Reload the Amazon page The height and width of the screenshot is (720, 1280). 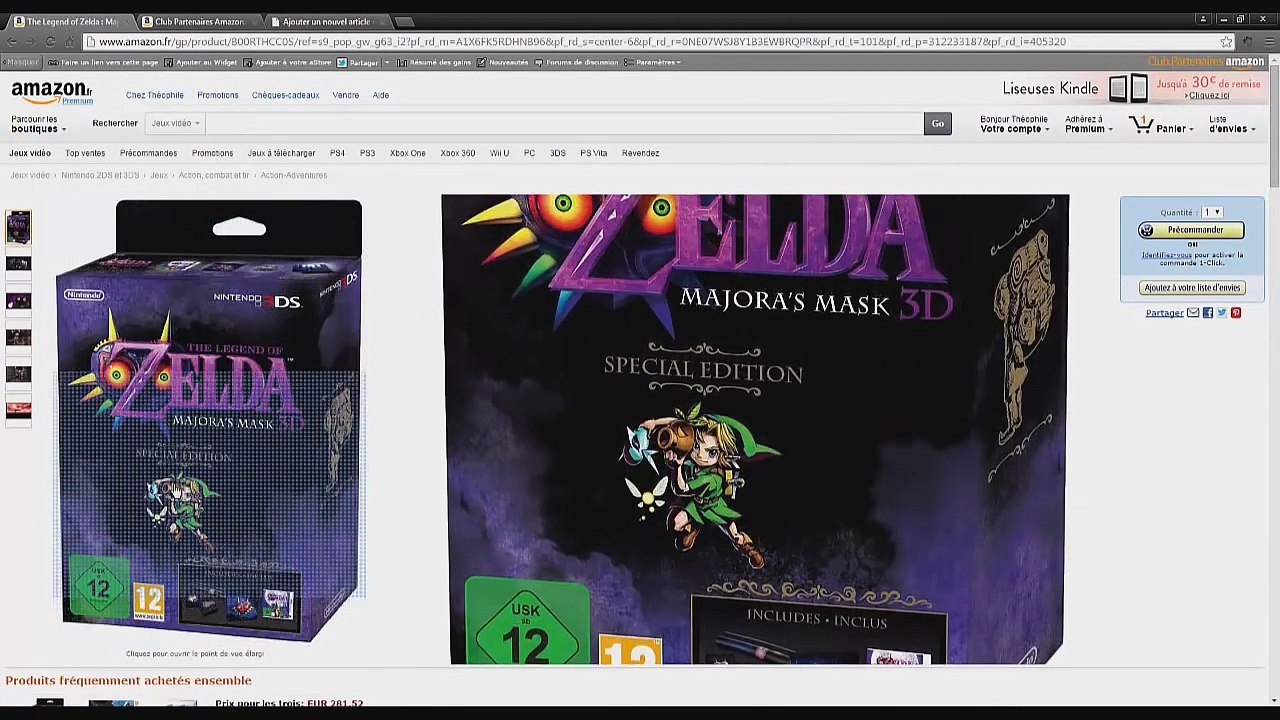50,42
